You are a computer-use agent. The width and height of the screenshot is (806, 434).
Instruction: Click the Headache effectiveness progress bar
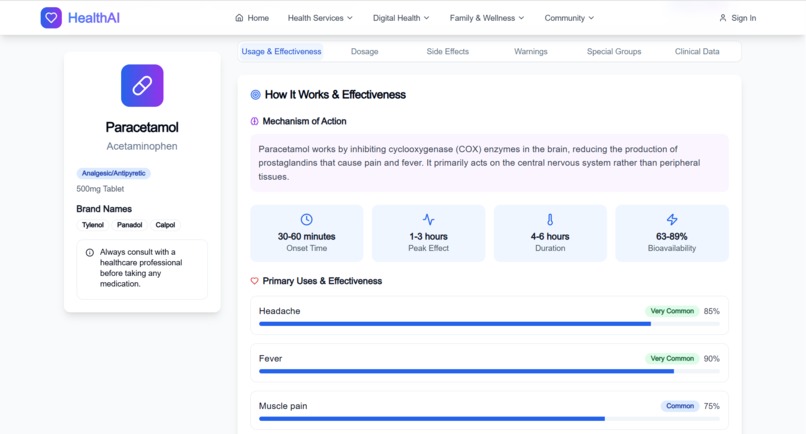[489, 324]
